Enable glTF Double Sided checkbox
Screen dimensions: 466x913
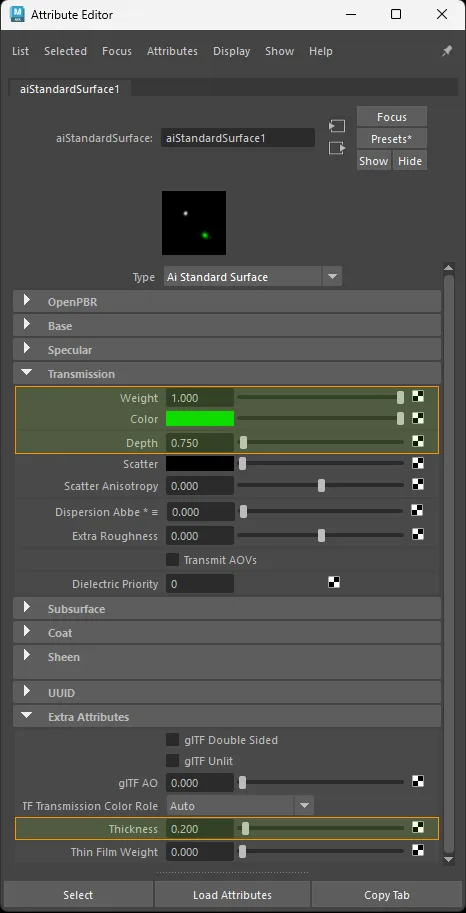click(x=172, y=739)
